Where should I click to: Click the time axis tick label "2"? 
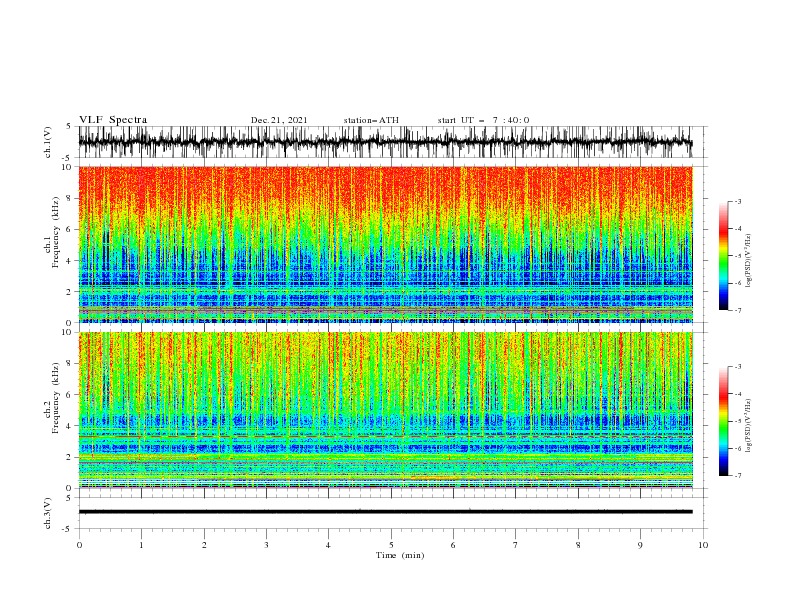point(204,545)
